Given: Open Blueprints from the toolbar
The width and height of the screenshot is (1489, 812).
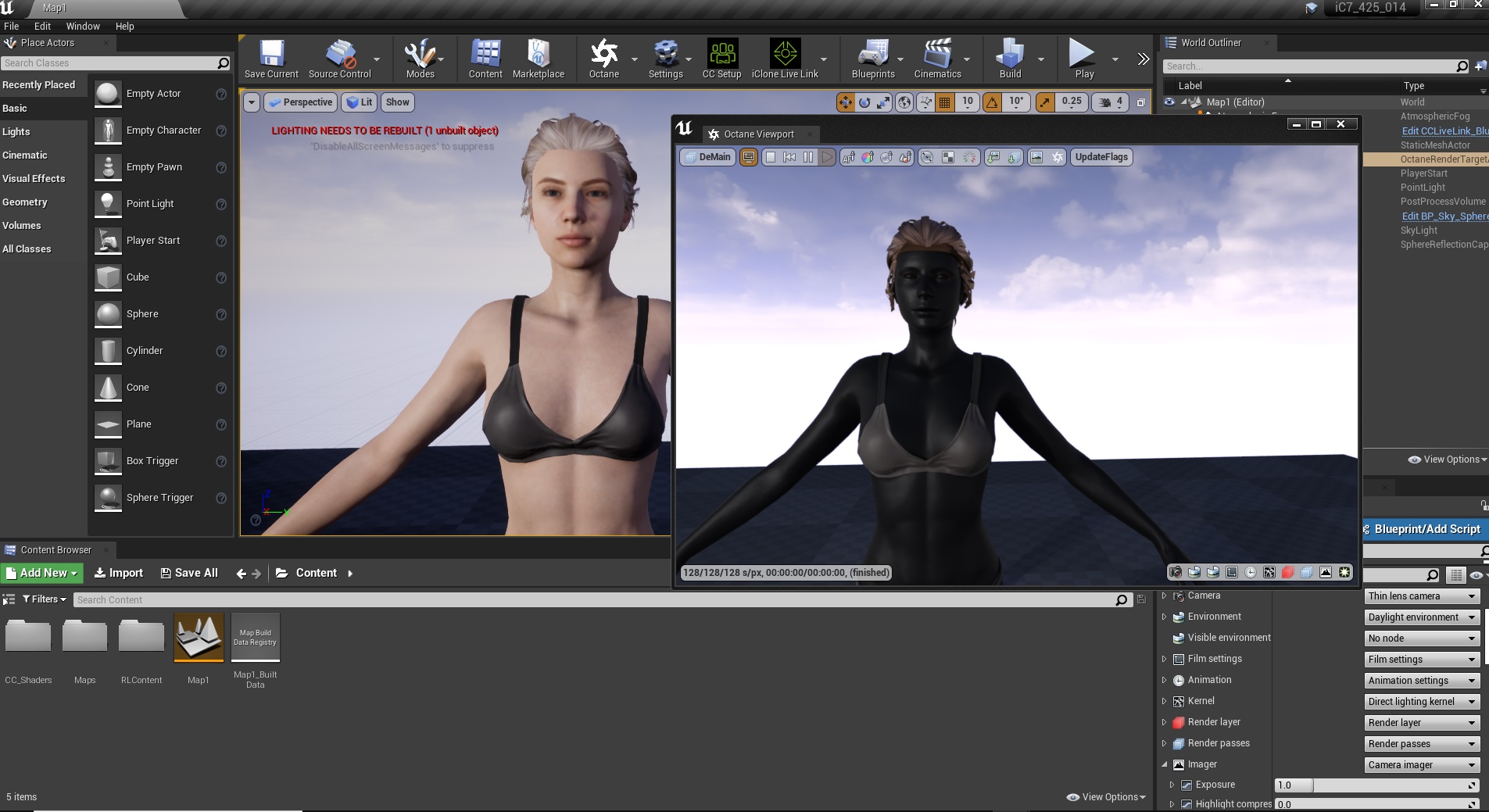Looking at the screenshot, I should coord(873,58).
